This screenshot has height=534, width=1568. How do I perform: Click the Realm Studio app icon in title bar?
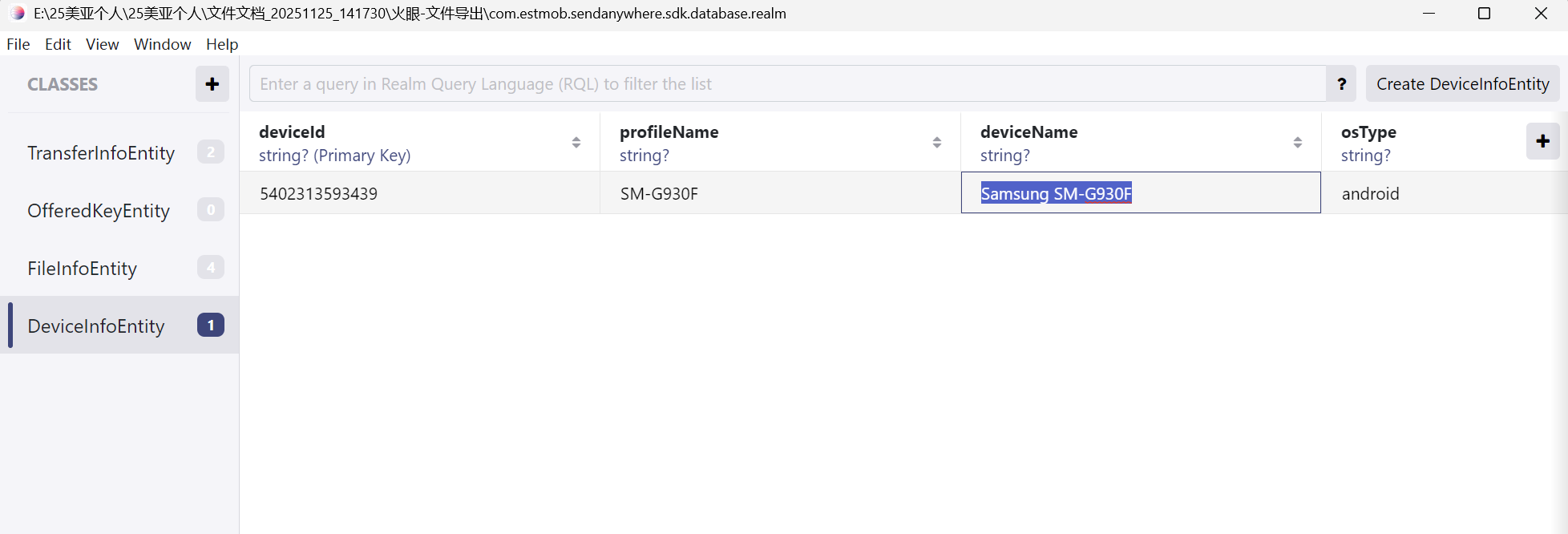(x=17, y=14)
